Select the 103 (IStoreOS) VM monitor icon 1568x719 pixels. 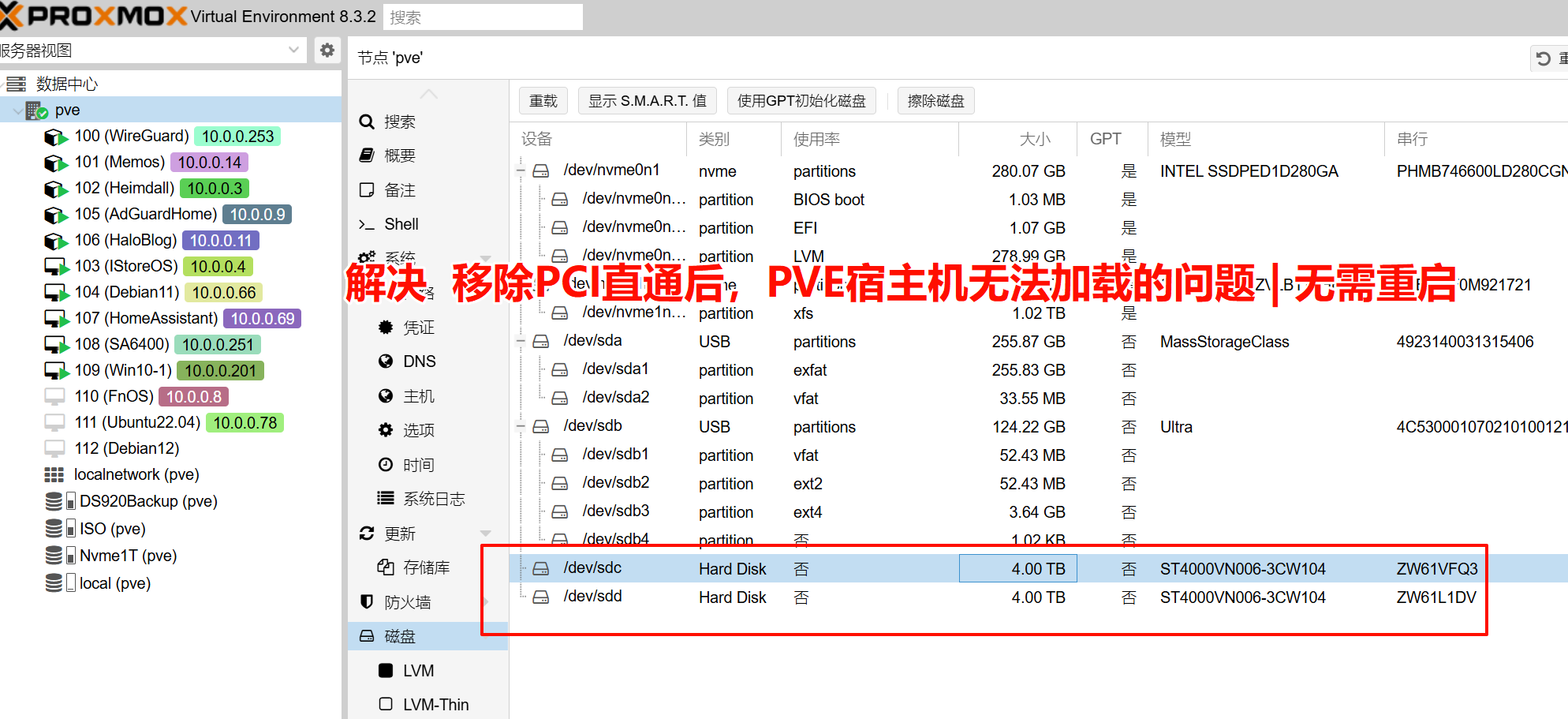click(x=56, y=267)
